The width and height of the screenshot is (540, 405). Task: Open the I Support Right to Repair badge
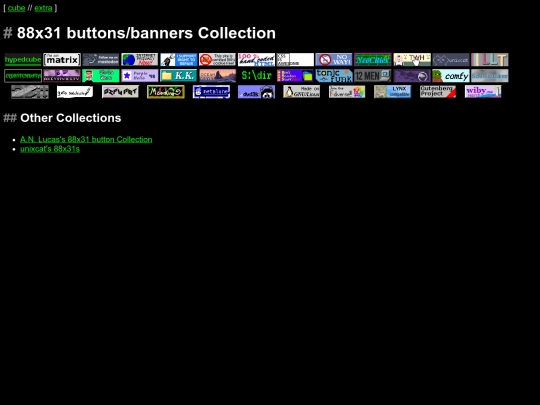tap(179, 60)
